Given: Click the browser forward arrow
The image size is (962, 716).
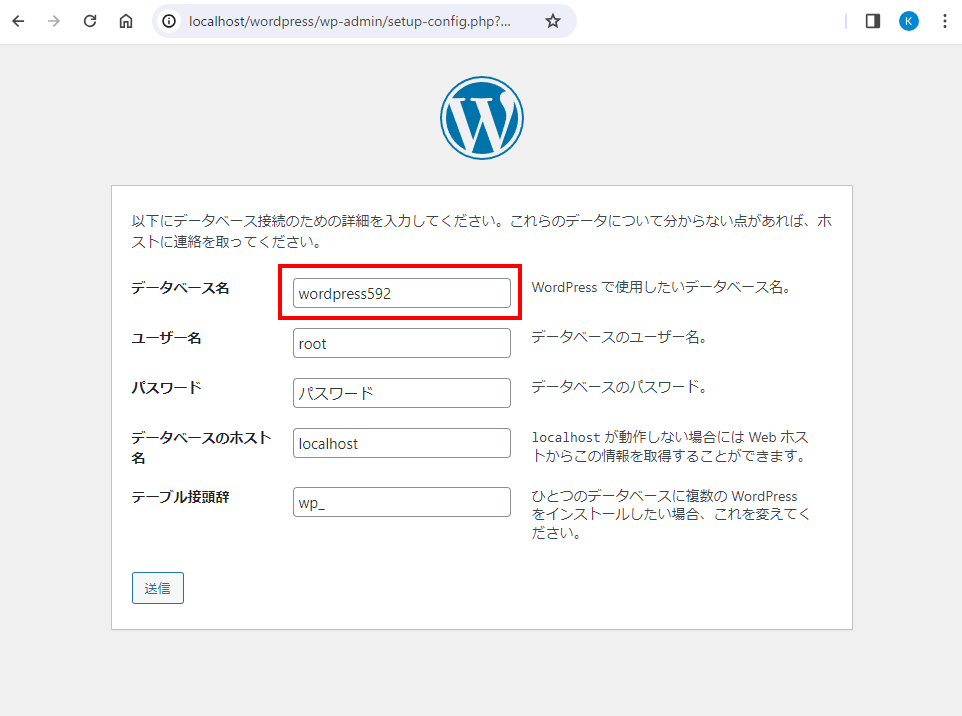Looking at the screenshot, I should 54,21.
